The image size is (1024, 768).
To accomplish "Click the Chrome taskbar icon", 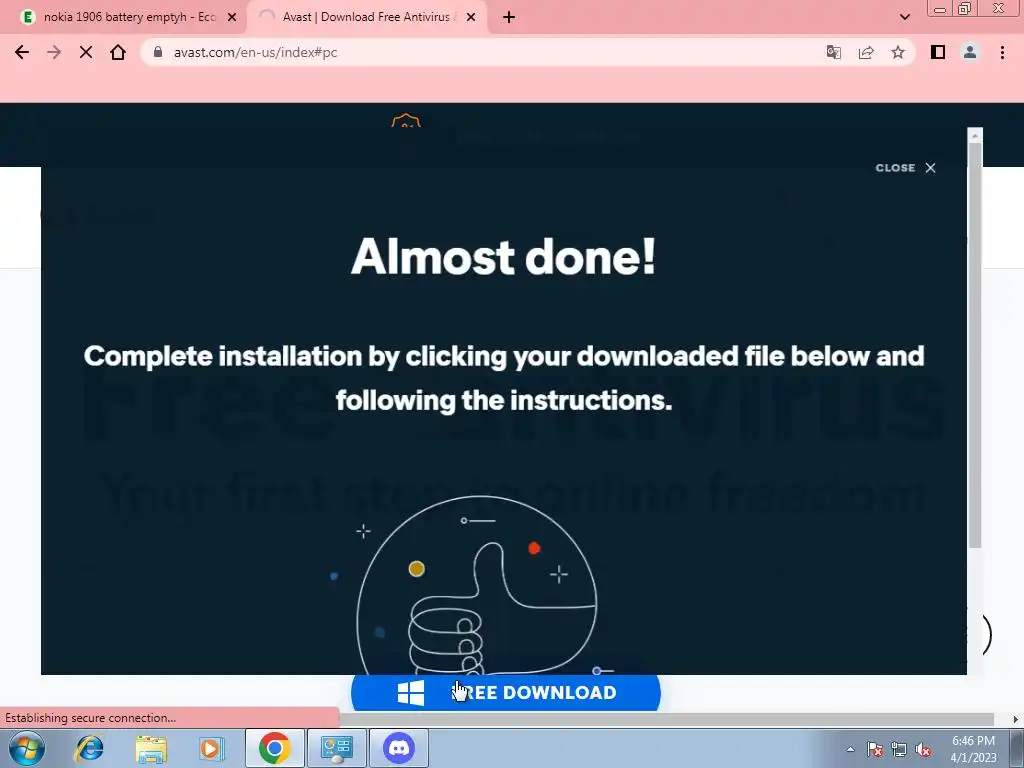I will (274, 748).
